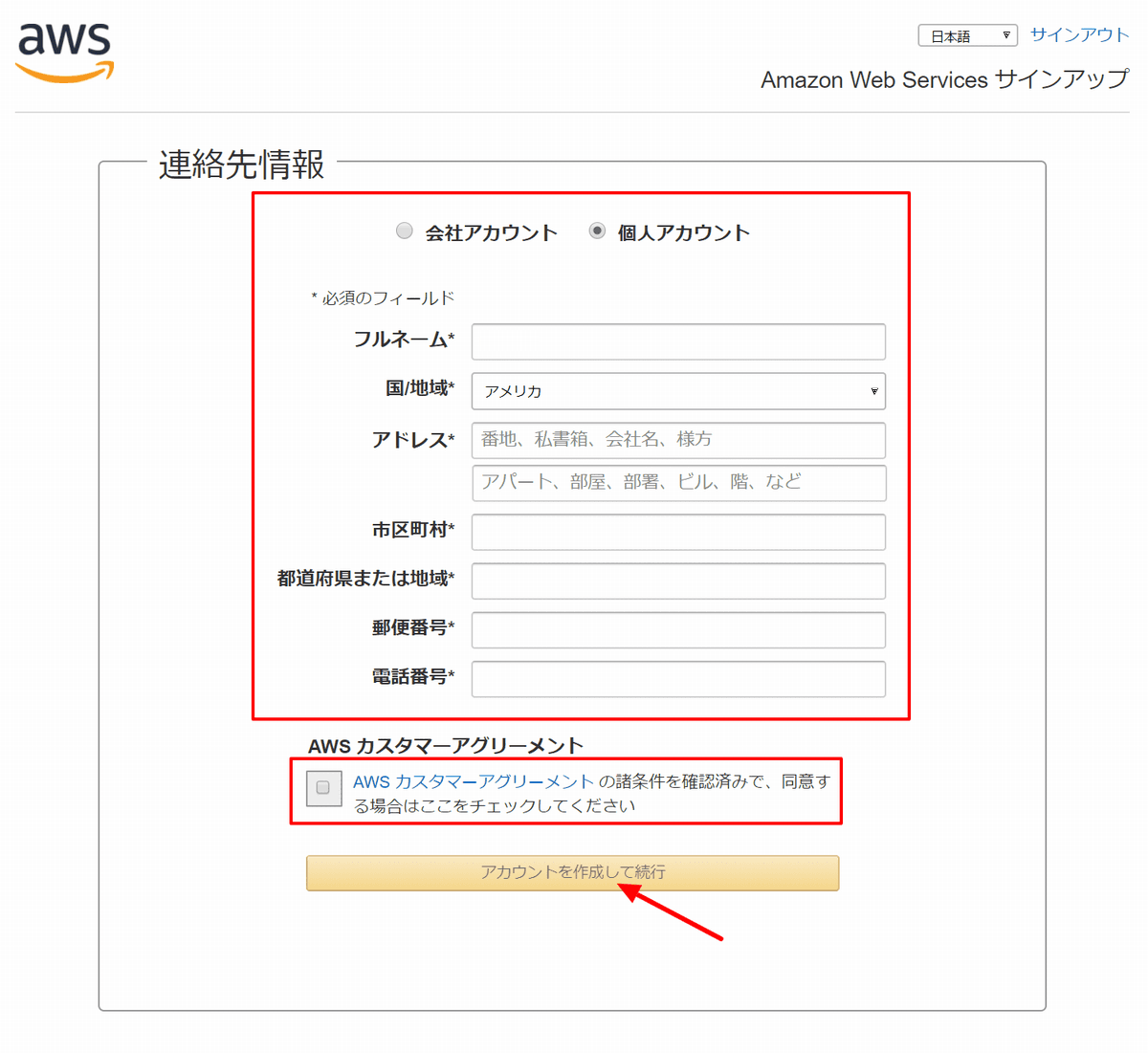Click the first アドレス address line
This screenshot has width=1148, height=1053.
(677, 440)
